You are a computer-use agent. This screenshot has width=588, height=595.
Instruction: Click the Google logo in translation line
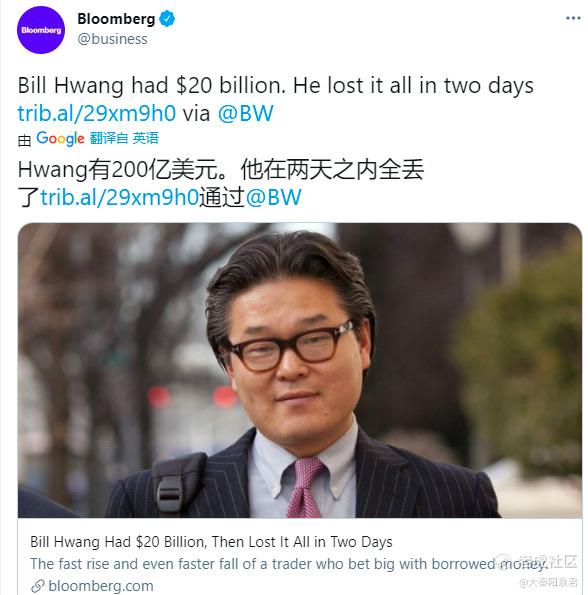click(x=60, y=139)
